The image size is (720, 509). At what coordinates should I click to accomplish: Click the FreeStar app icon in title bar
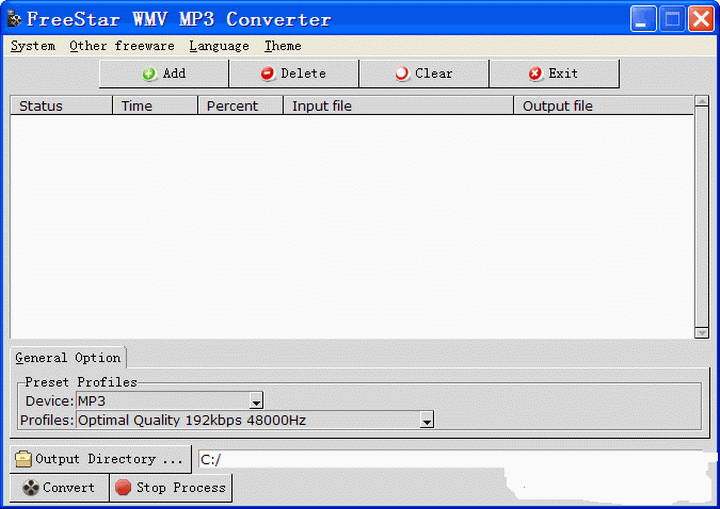click(x=15, y=19)
